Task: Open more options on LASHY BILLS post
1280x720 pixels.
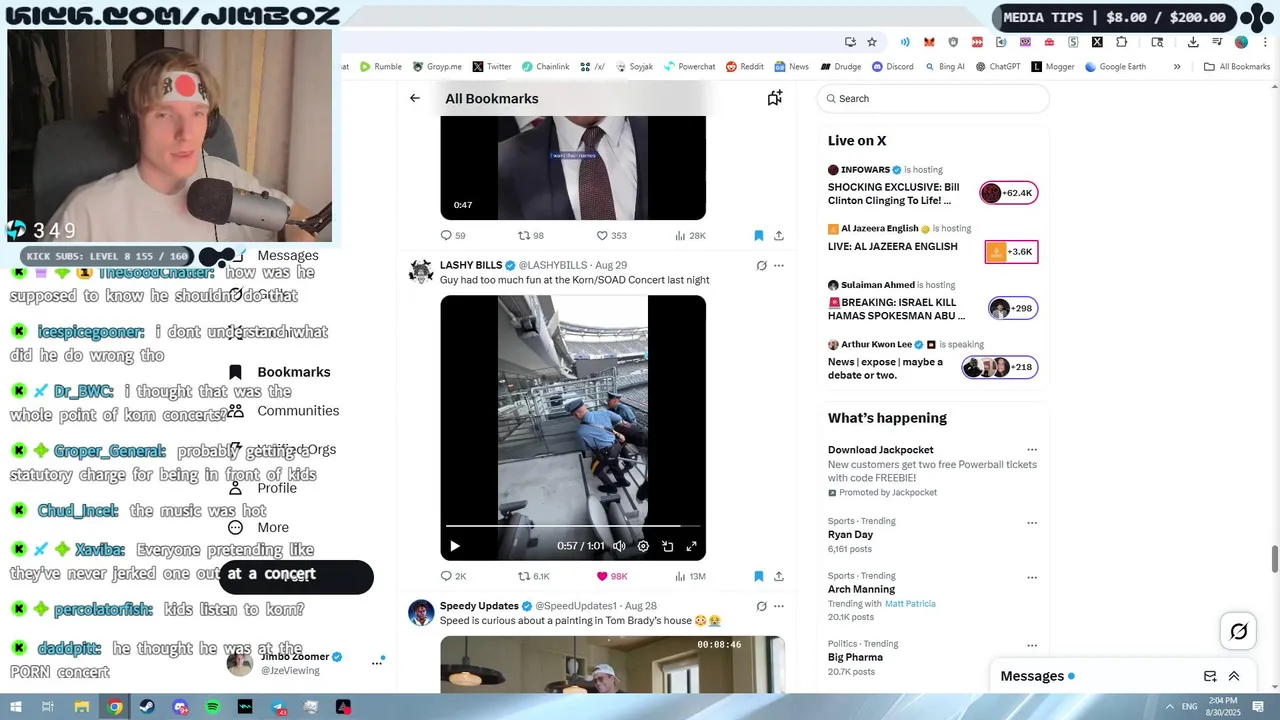Action: click(x=779, y=266)
